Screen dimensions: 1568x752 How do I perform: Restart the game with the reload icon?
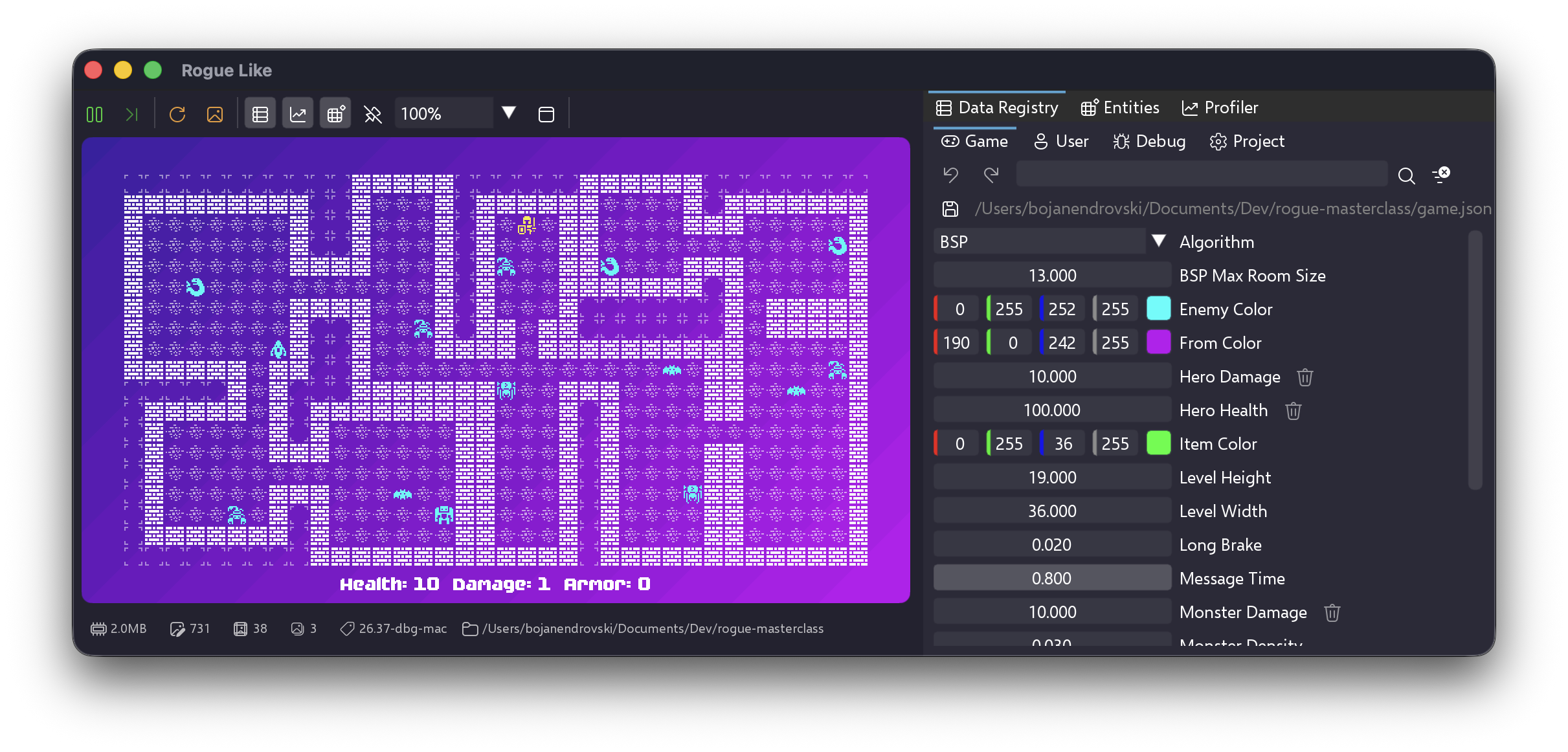pos(177,114)
